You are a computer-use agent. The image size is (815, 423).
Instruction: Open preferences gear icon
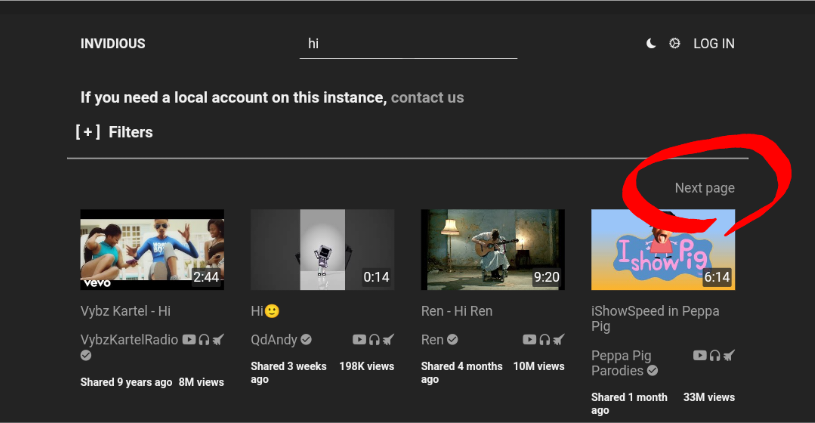(674, 44)
